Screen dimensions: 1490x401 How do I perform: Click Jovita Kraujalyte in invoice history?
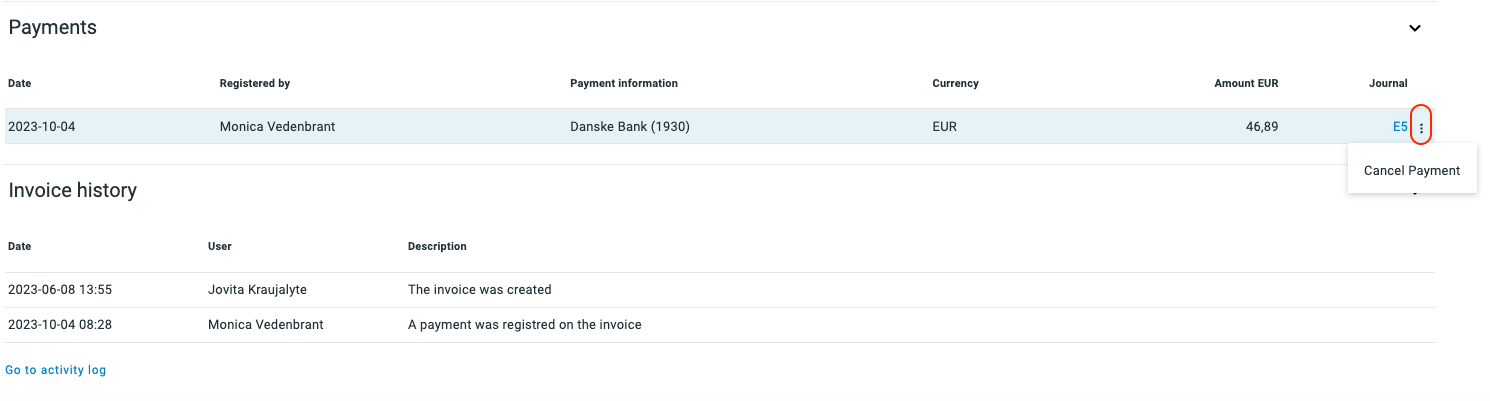[258, 290]
